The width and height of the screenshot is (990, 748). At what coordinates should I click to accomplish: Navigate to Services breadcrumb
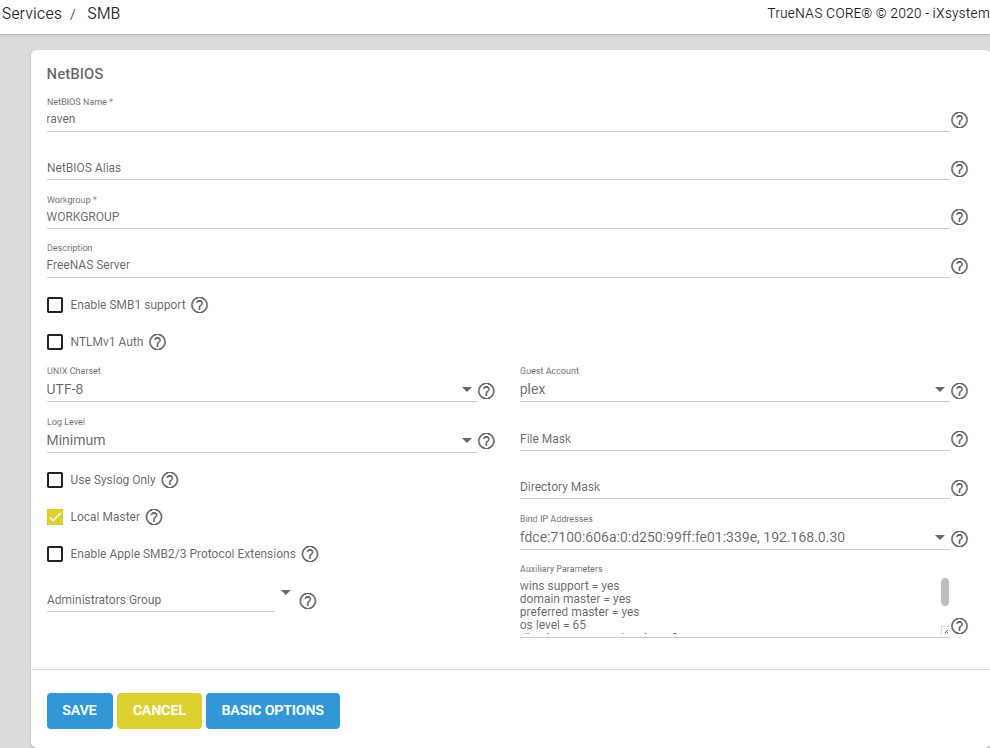pyautogui.click(x=31, y=14)
